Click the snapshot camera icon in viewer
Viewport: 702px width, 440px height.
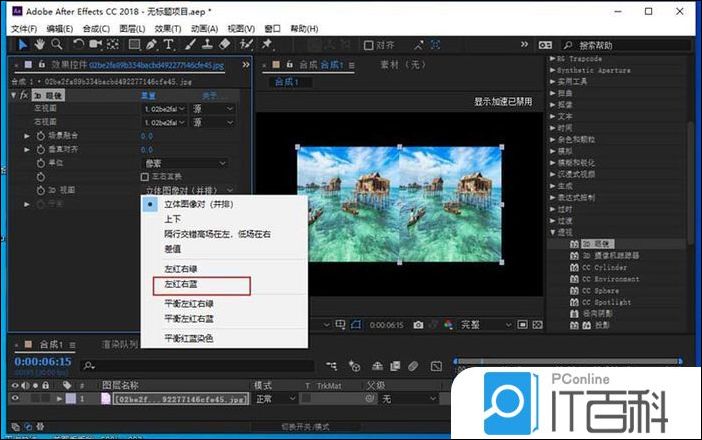click(418, 325)
